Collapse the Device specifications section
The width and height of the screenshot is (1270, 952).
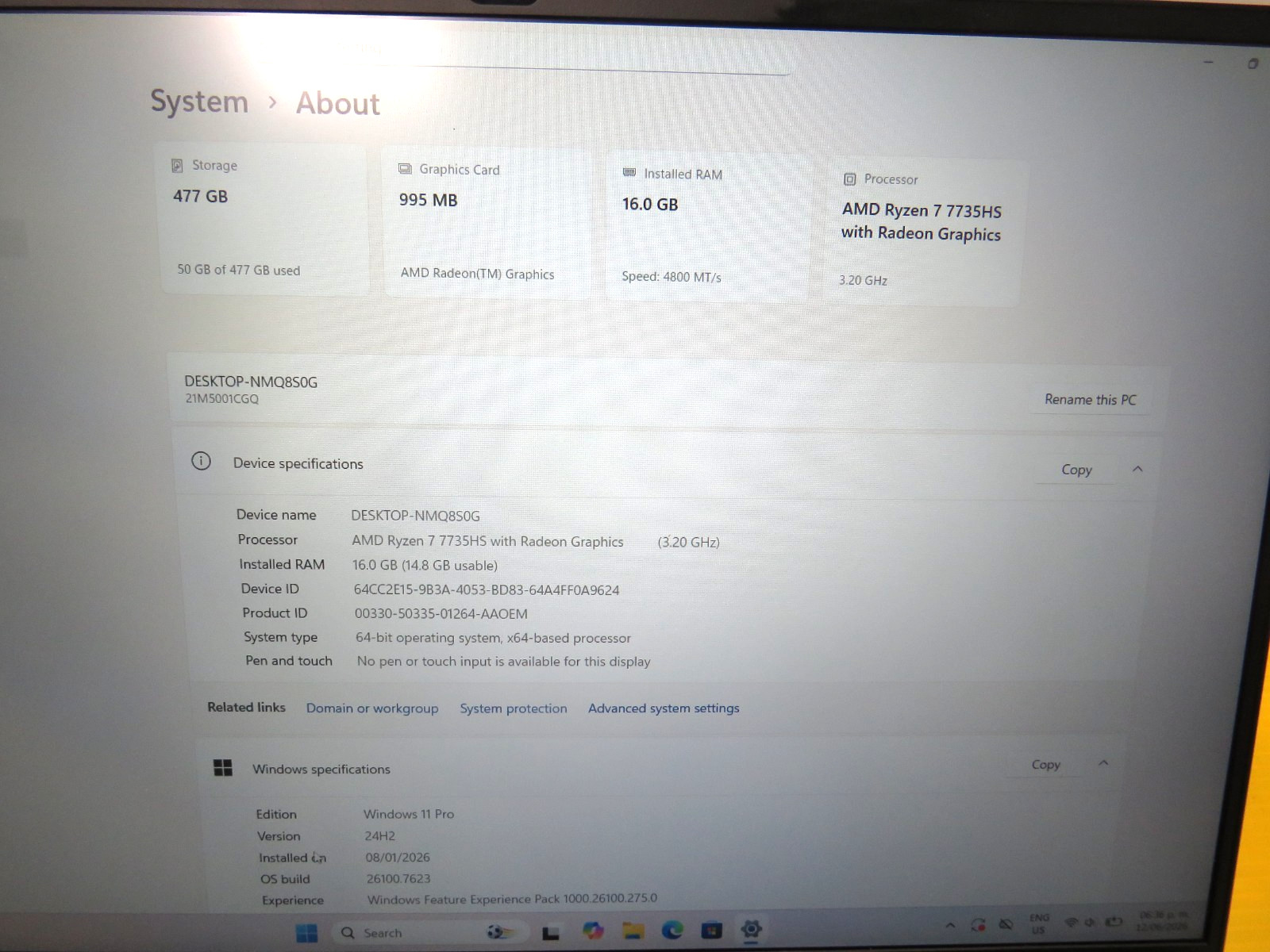(1137, 469)
